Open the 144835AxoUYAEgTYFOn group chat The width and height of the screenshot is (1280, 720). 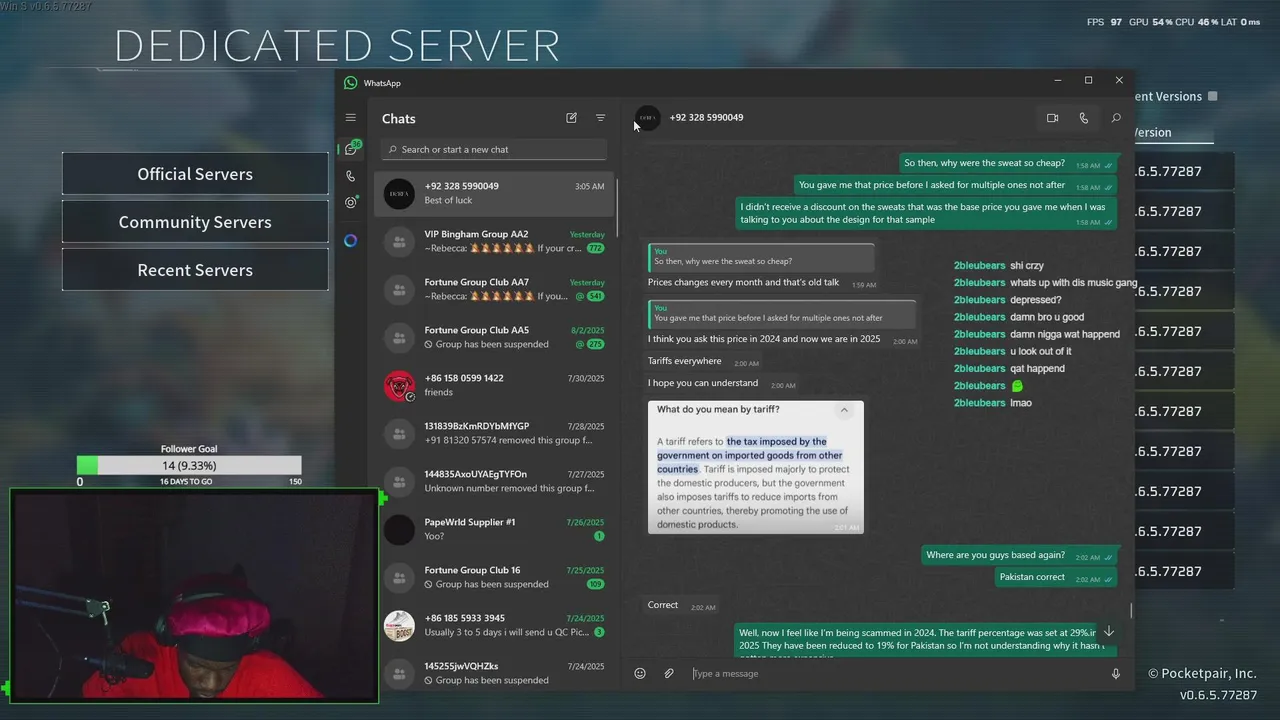coord(494,481)
